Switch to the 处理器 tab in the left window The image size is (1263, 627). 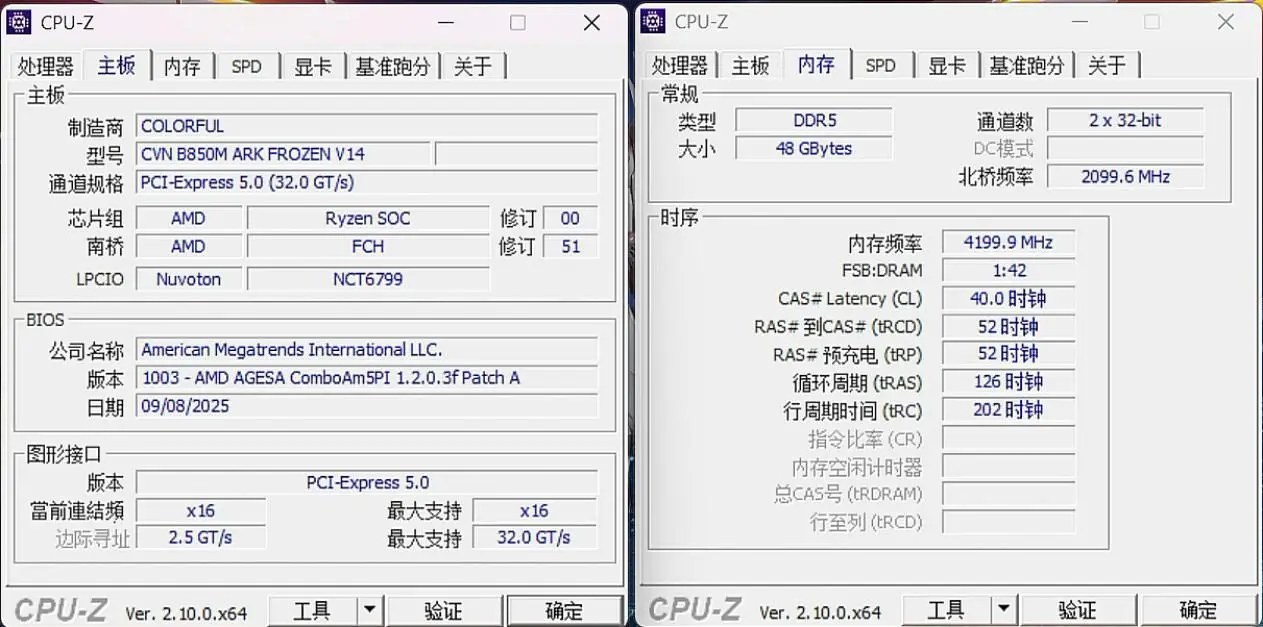pos(45,65)
